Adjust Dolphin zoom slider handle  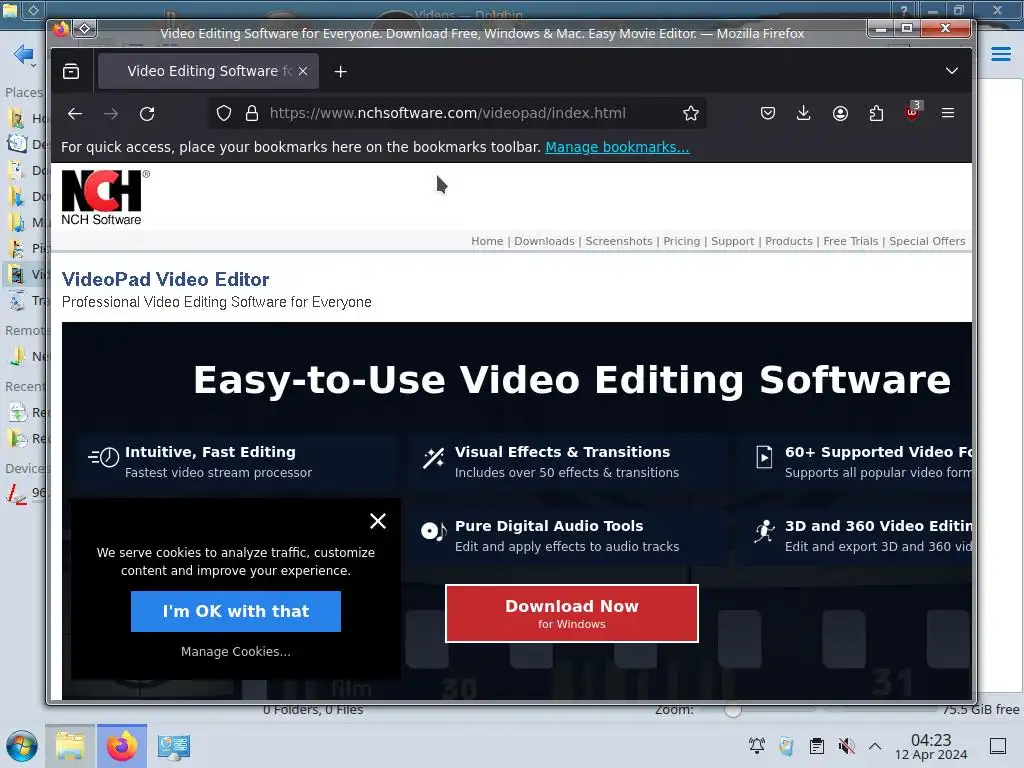[733, 710]
